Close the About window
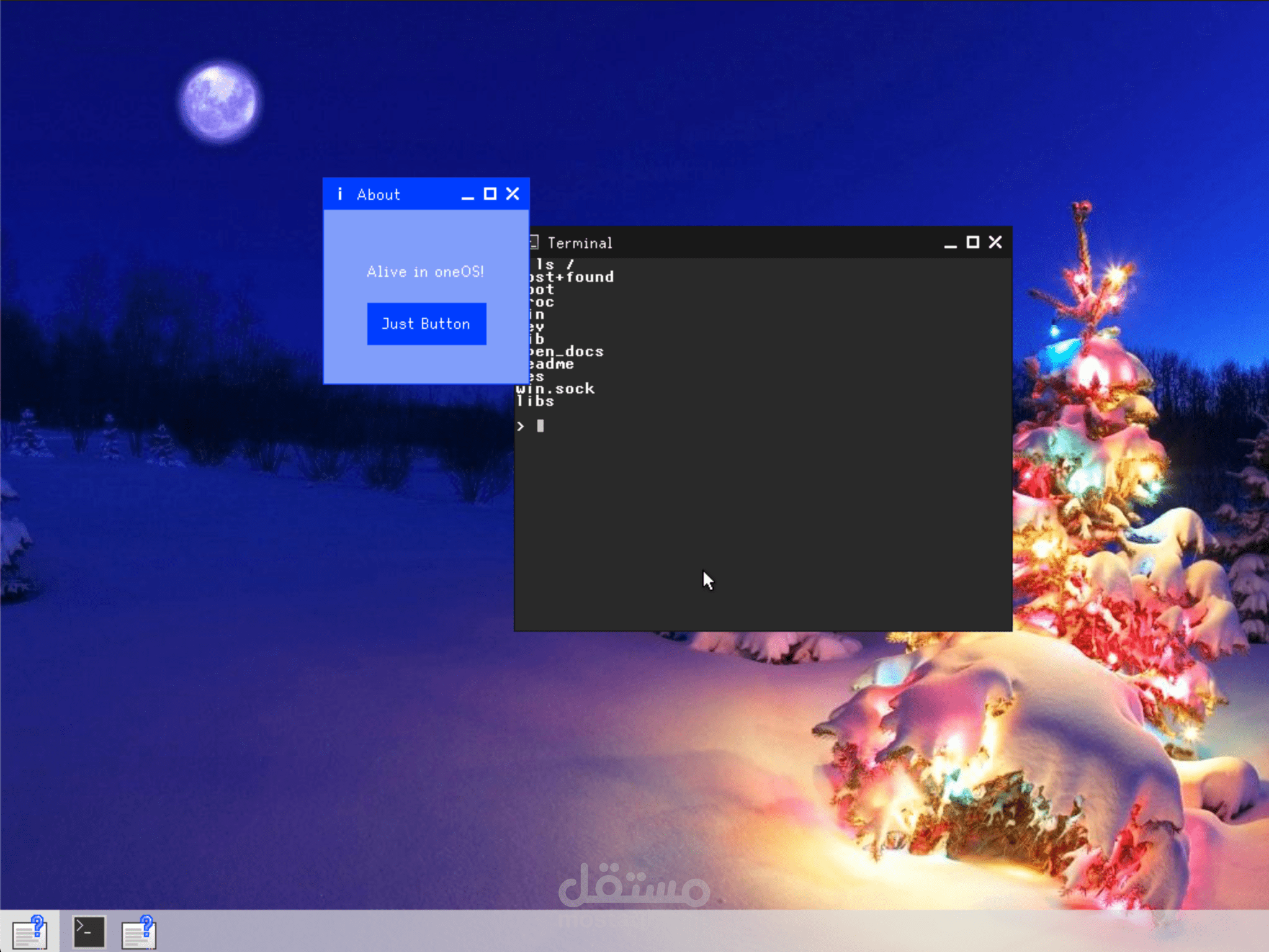The width and height of the screenshot is (1269, 952). [x=513, y=194]
